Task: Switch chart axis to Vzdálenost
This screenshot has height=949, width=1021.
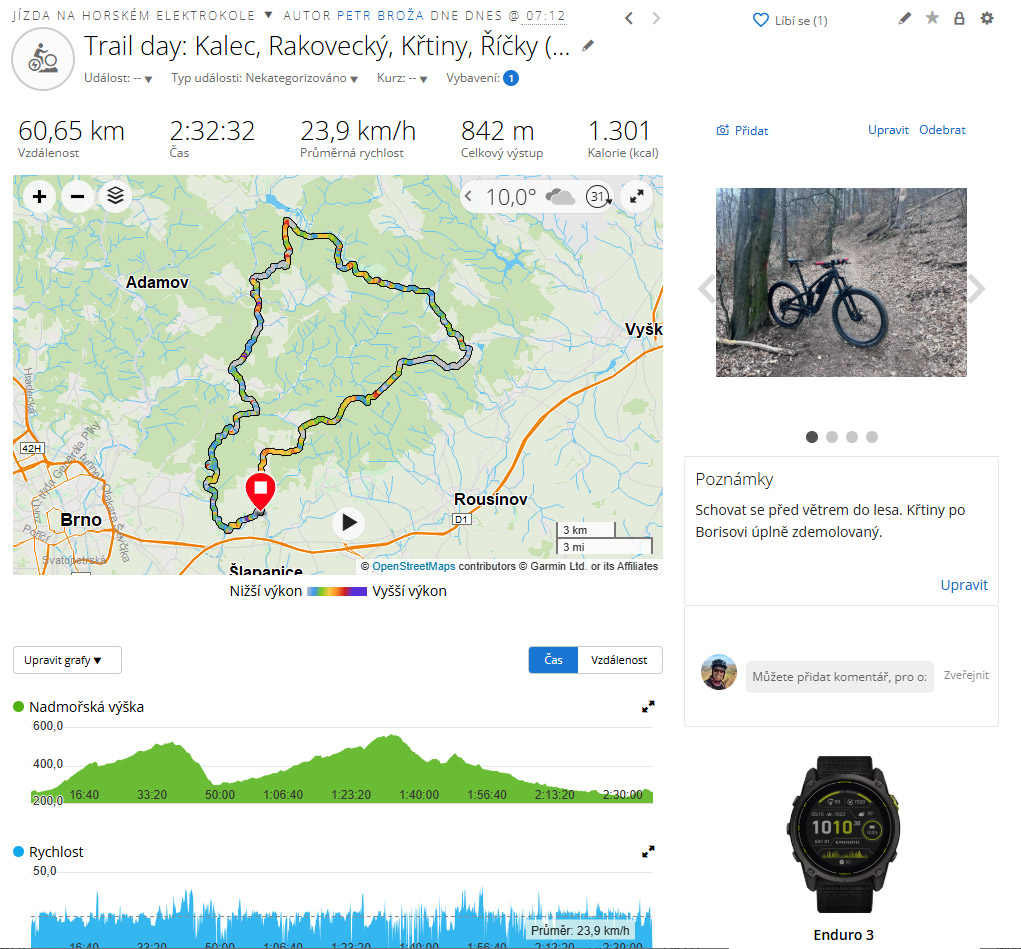Action: point(620,660)
